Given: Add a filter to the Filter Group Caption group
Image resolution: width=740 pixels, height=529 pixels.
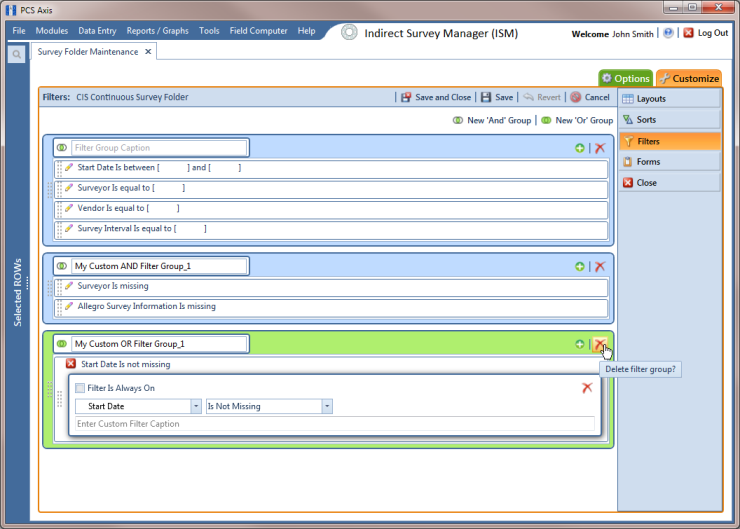Looking at the screenshot, I should pyautogui.click(x=580, y=148).
